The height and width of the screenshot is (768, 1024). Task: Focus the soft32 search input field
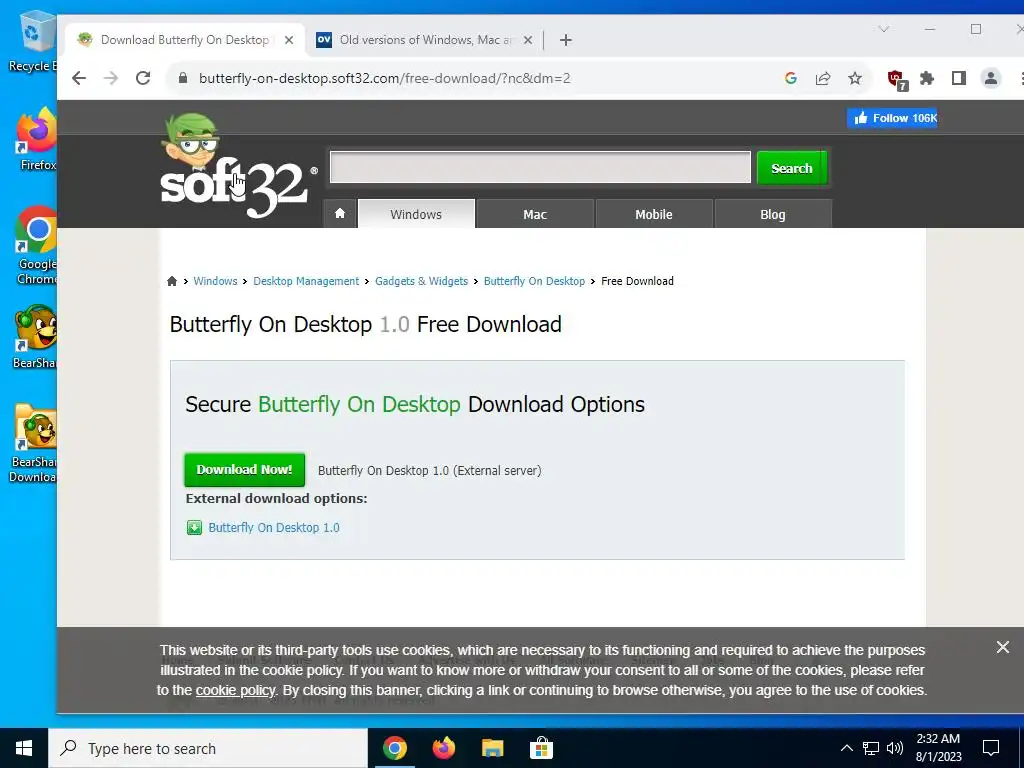click(540, 167)
